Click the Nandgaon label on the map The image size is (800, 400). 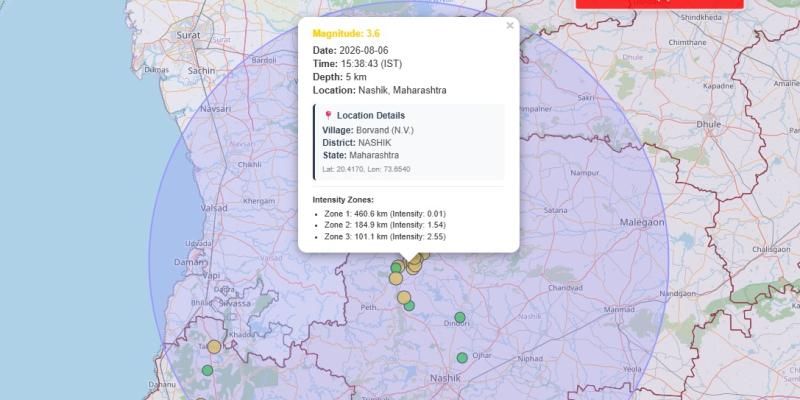pos(678,294)
